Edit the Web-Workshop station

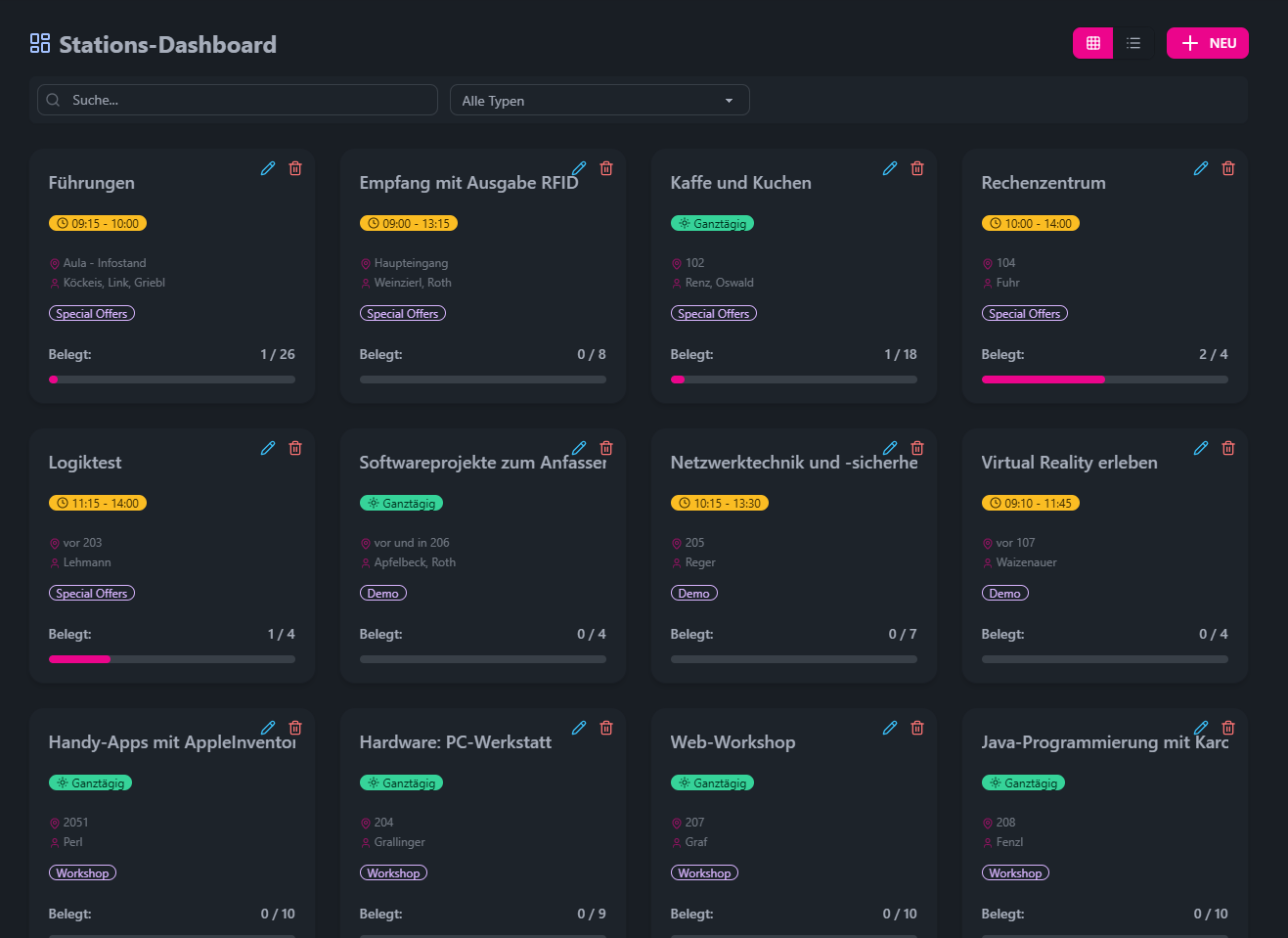coord(890,728)
